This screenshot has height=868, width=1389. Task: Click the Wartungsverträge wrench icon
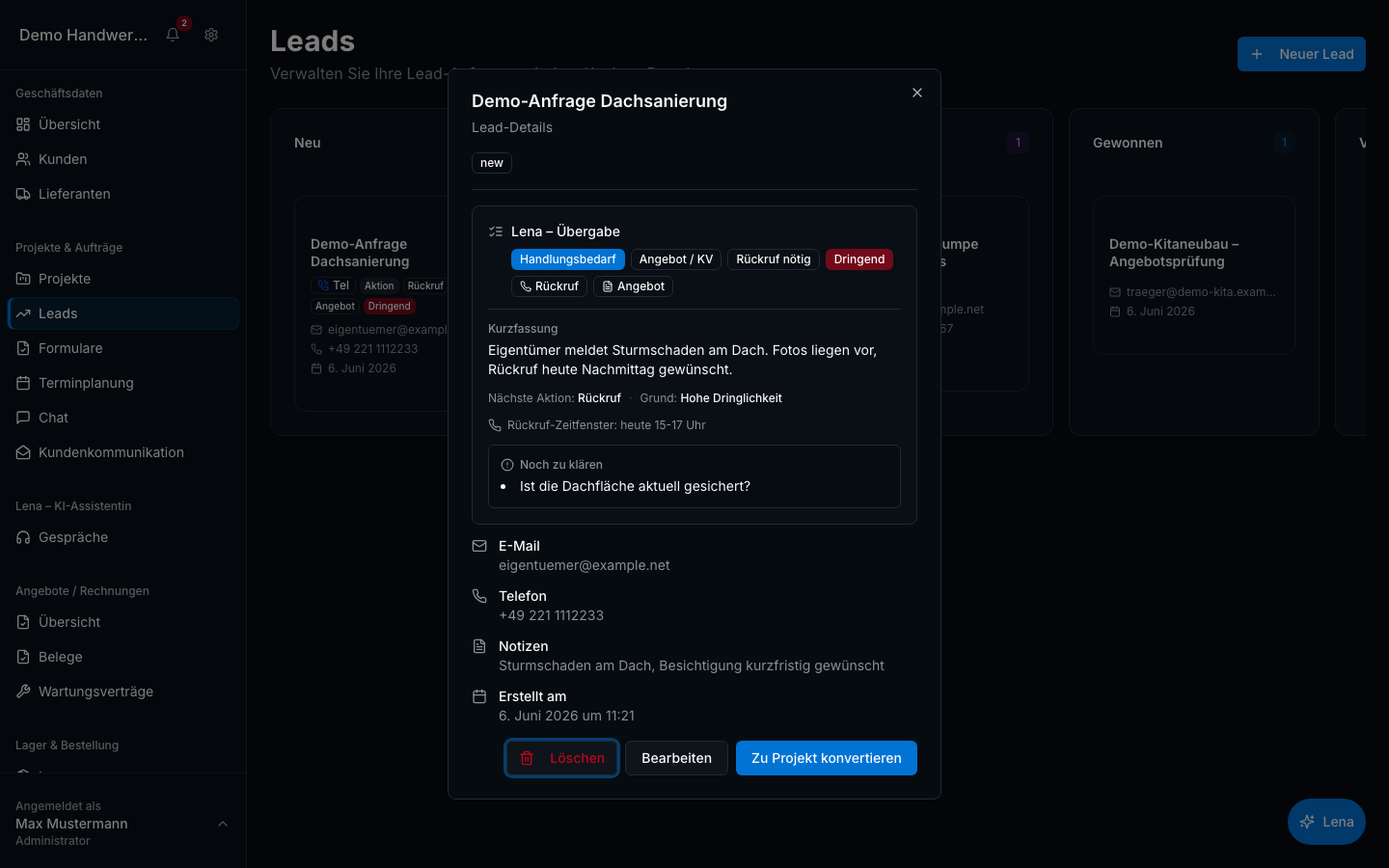(x=23, y=692)
